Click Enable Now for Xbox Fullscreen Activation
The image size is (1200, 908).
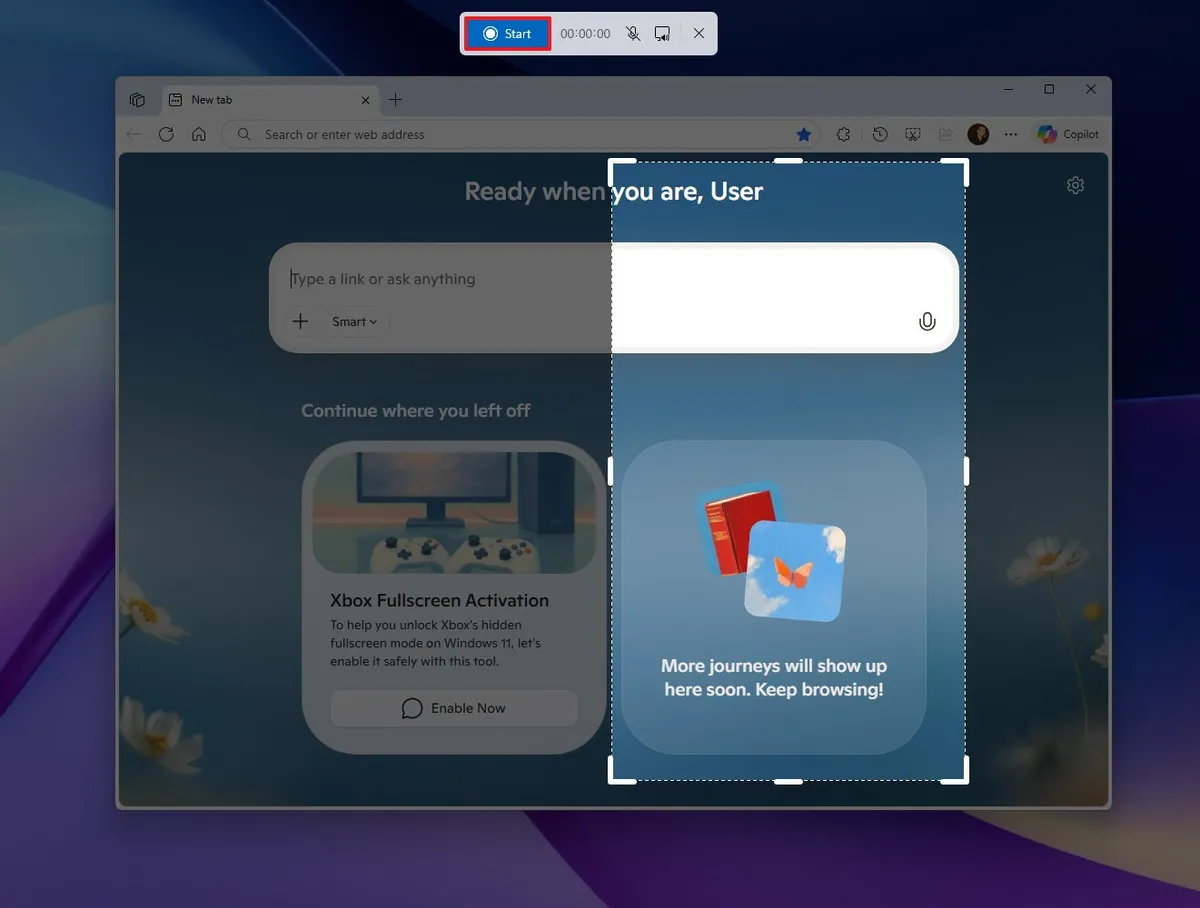point(454,708)
